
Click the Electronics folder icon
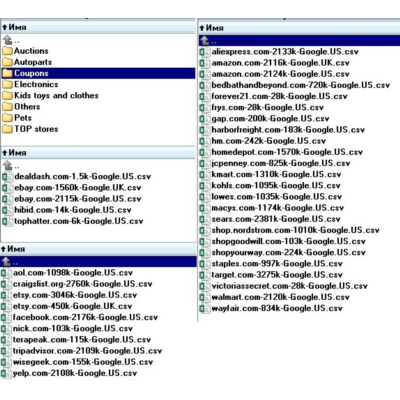(x=7, y=84)
